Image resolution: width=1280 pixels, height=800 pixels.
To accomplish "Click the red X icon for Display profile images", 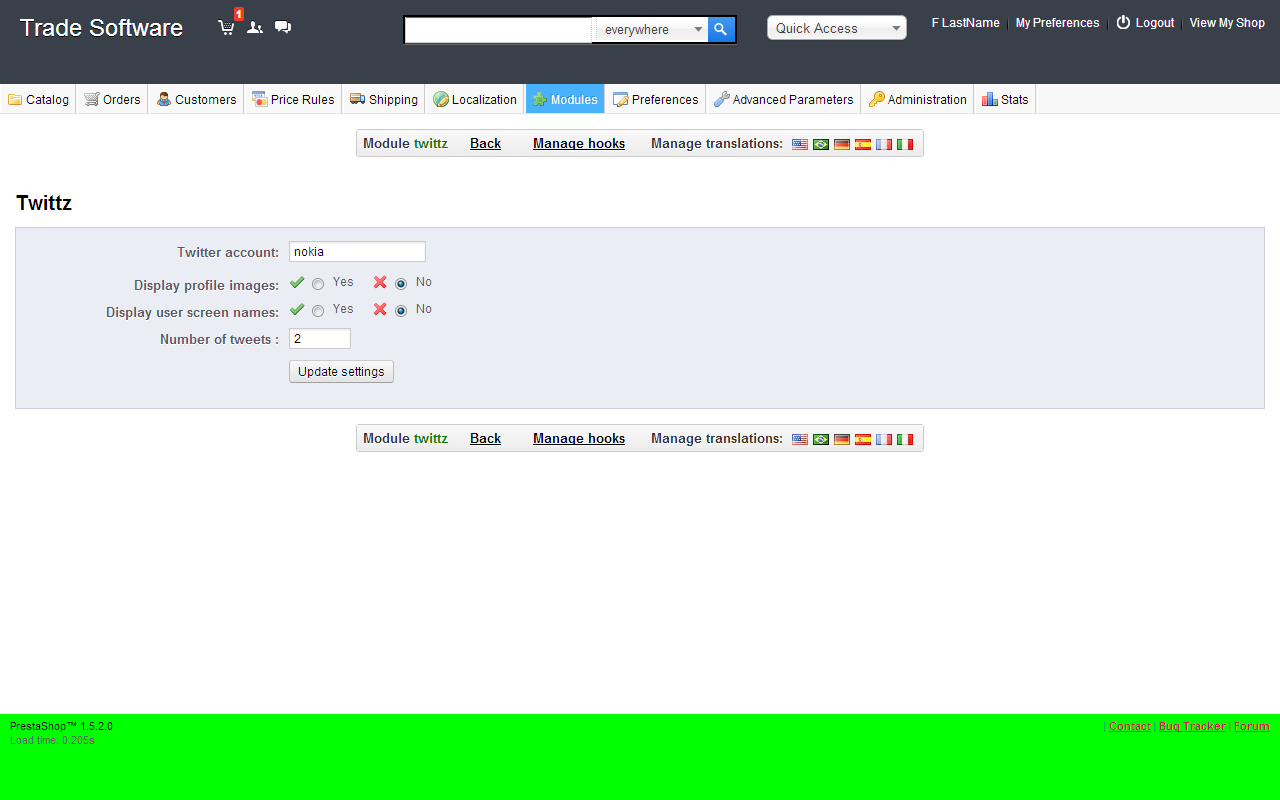I will [x=380, y=282].
